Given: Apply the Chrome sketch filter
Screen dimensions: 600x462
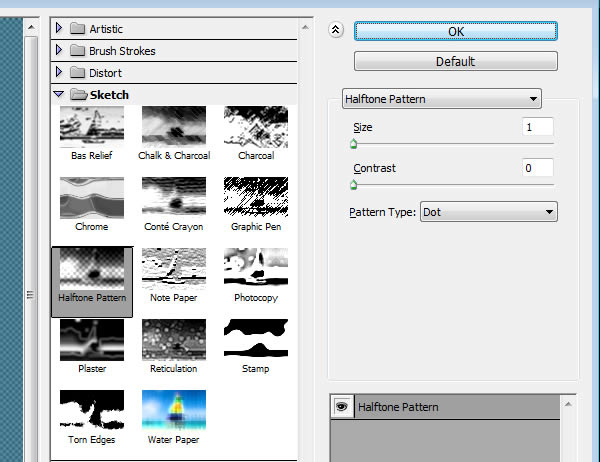Looking at the screenshot, I should 92,198.
